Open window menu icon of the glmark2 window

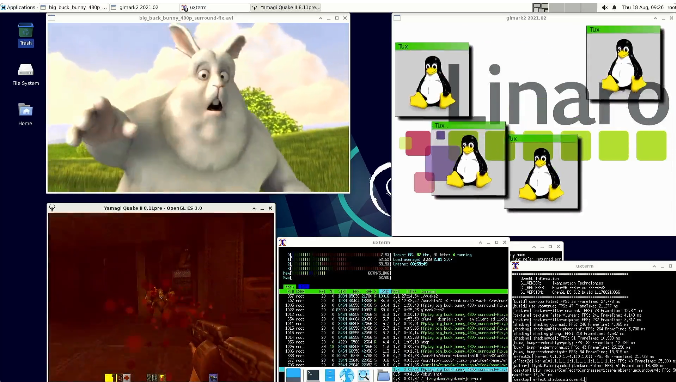click(x=397, y=18)
